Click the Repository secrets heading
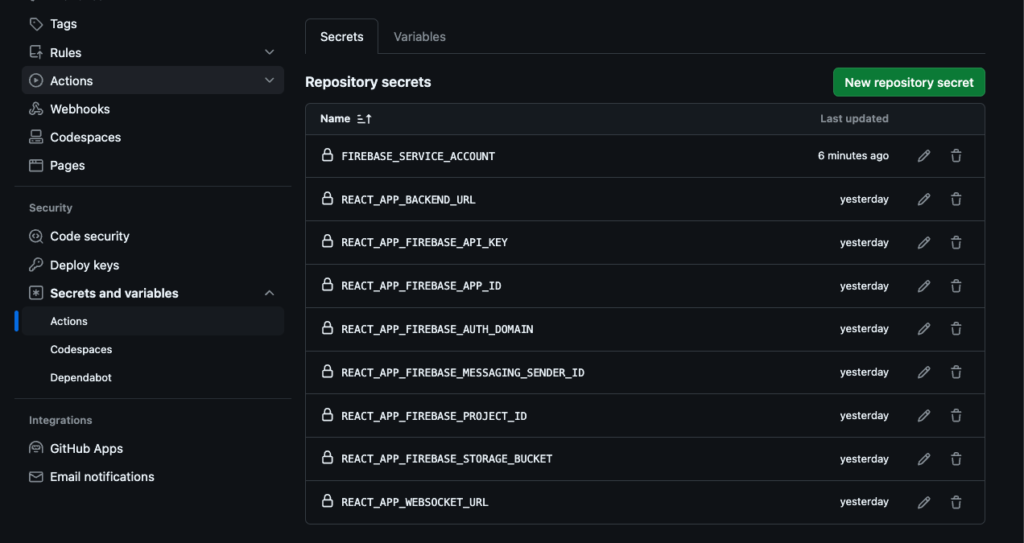 click(368, 82)
